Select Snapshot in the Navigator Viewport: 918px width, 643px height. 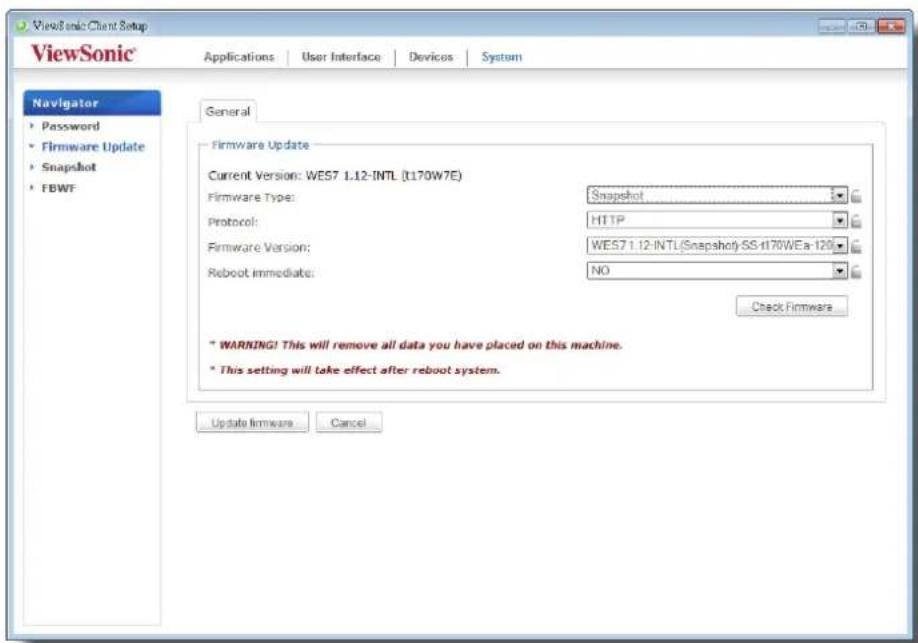pyautogui.click(x=68, y=167)
